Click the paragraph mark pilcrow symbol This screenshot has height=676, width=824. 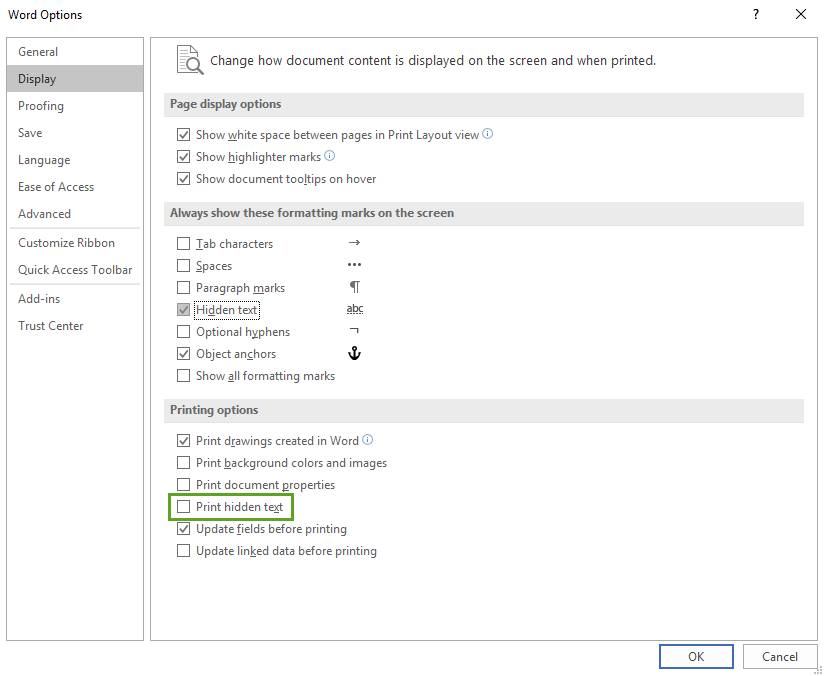point(354,288)
